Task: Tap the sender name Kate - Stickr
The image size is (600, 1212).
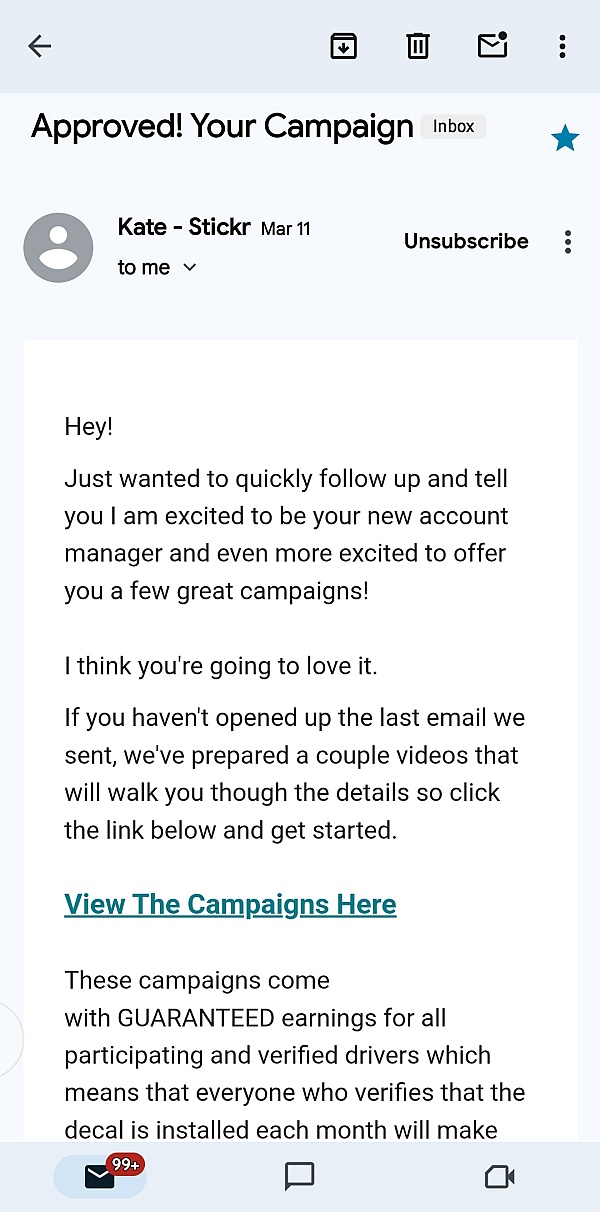Action: pos(184,227)
